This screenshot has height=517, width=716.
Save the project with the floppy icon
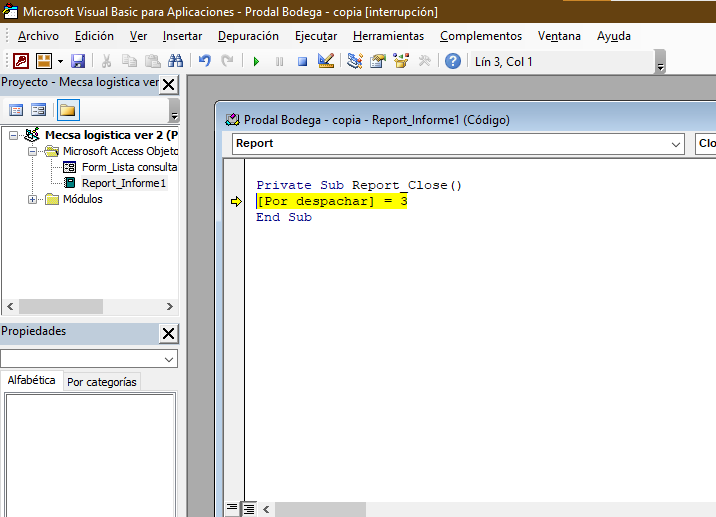click(78, 61)
